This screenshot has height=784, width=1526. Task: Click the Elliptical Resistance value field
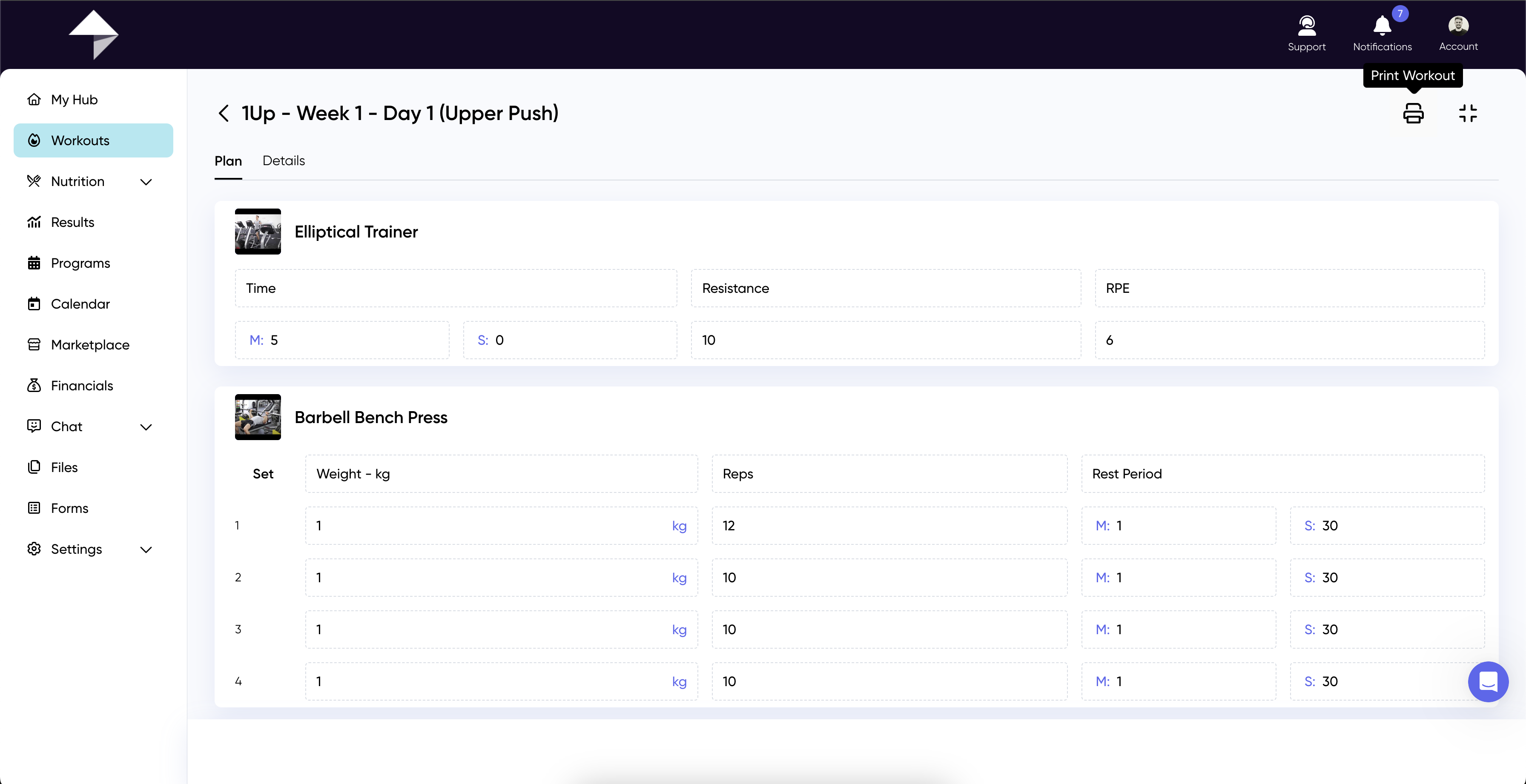click(885, 340)
